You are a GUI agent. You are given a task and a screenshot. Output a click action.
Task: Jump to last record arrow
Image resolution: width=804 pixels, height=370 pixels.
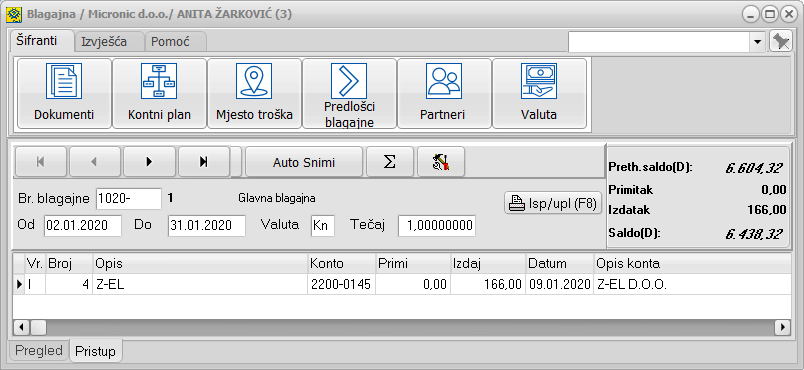point(204,162)
